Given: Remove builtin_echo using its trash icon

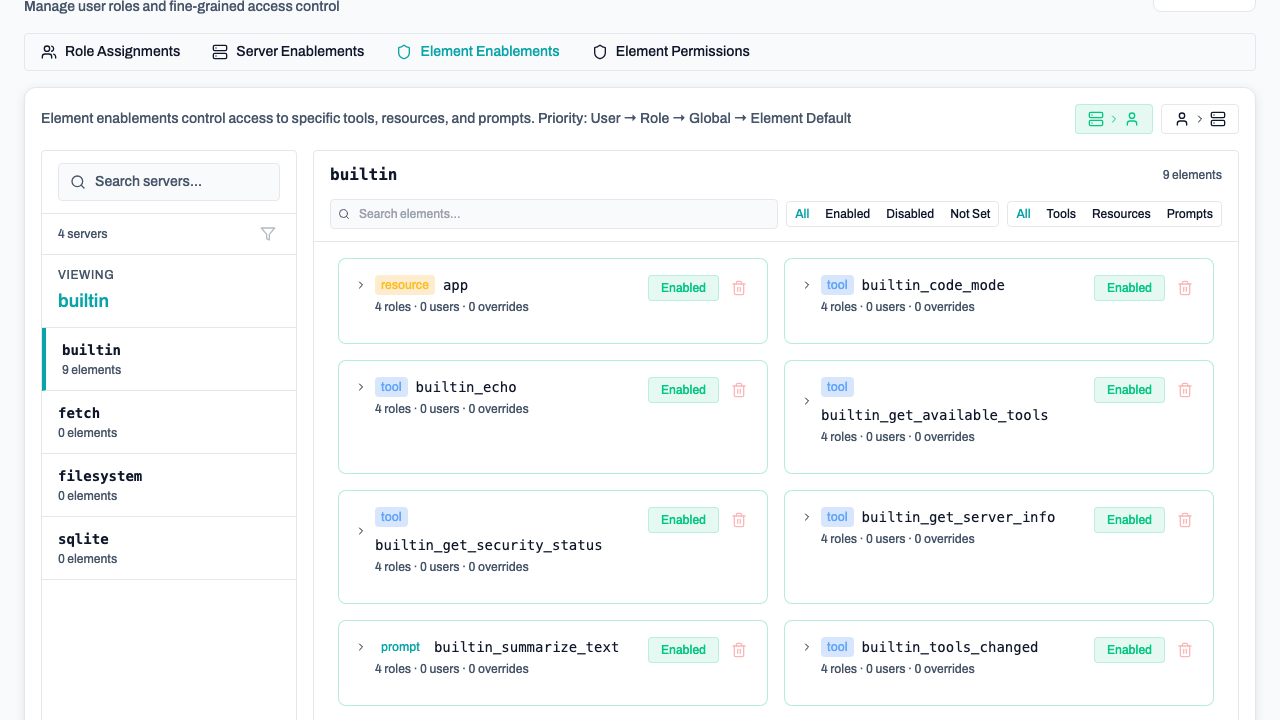Looking at the screenshot, I should [x=739, y=390].
